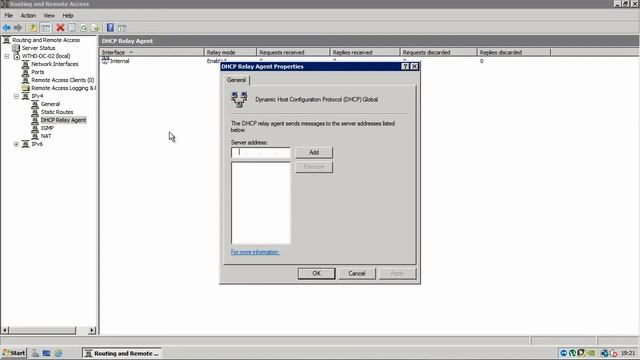Sort by Replies received column header
Screen dimensions: 640x360
[365, 52]
